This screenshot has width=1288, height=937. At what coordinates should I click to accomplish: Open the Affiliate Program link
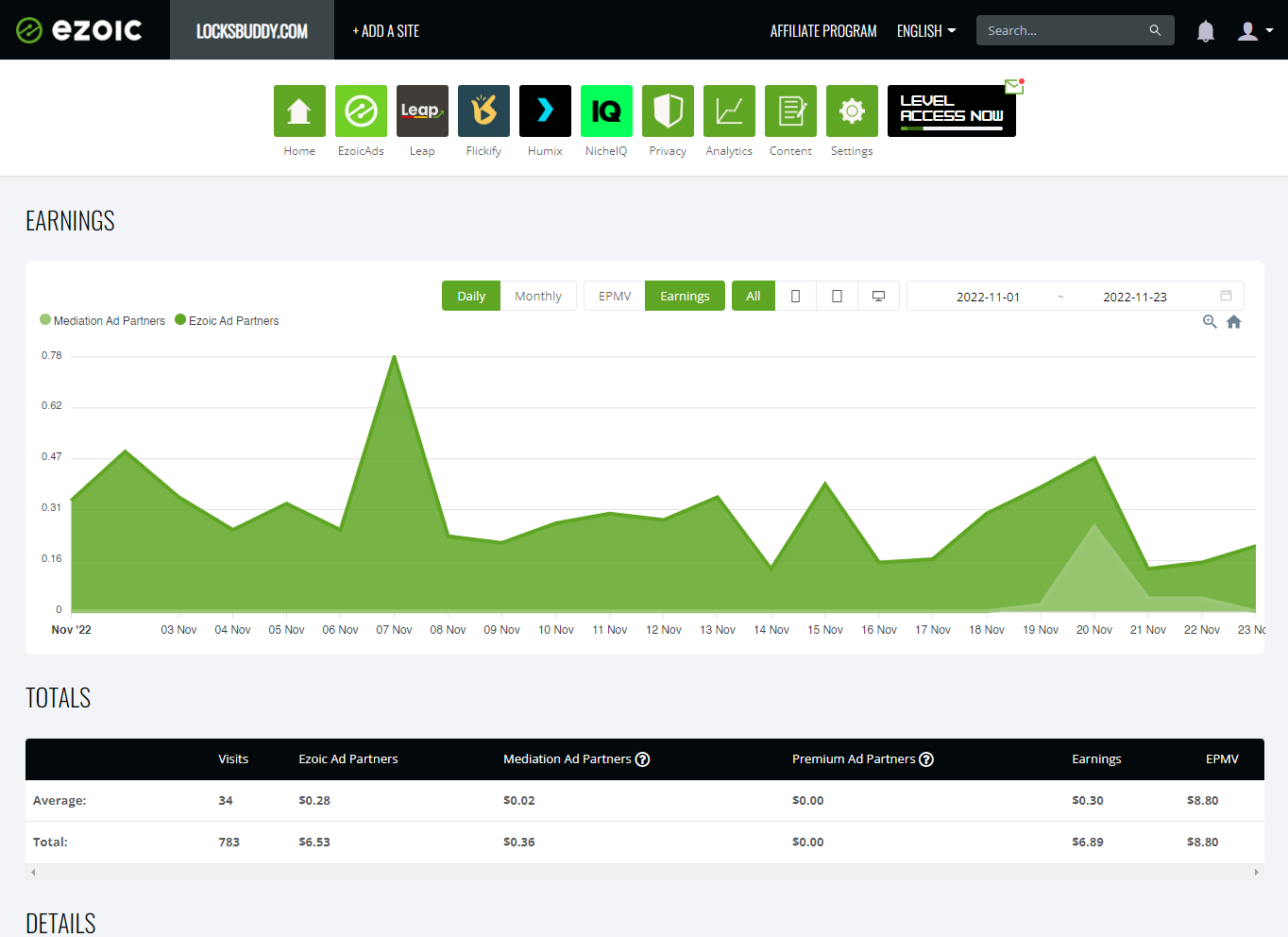click(823, 31)
